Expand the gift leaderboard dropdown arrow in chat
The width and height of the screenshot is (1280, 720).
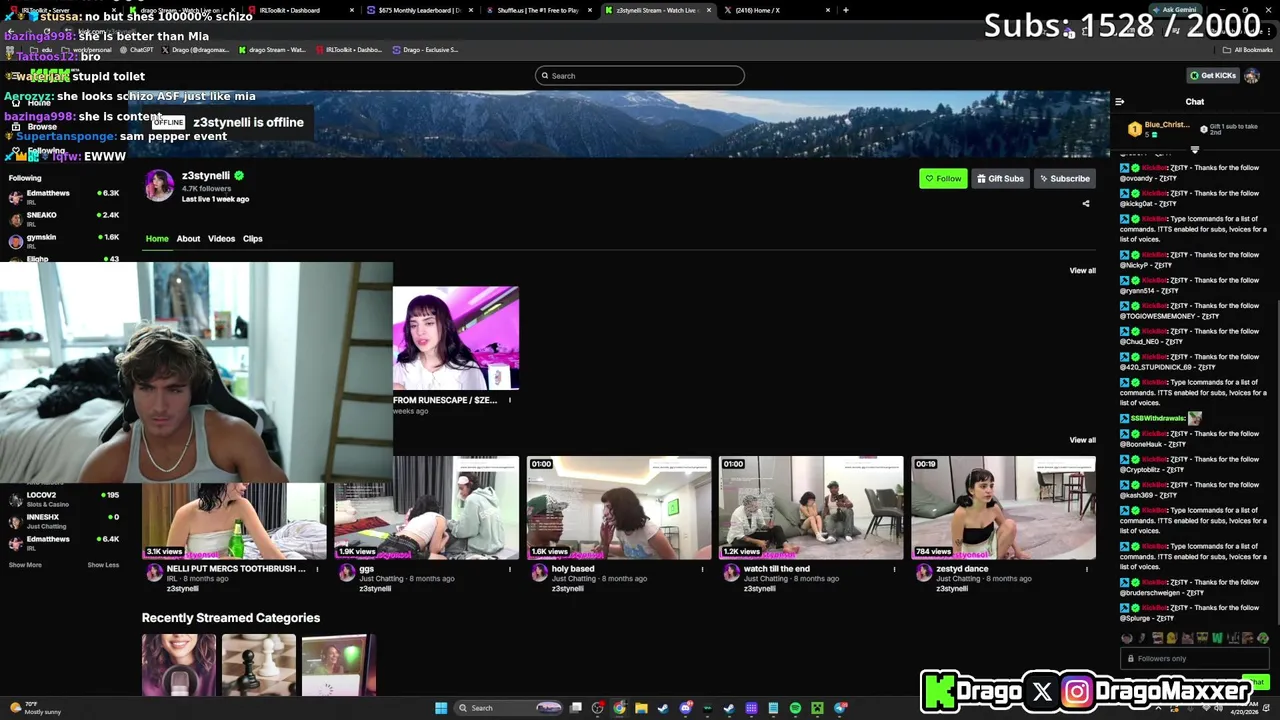1194,150
